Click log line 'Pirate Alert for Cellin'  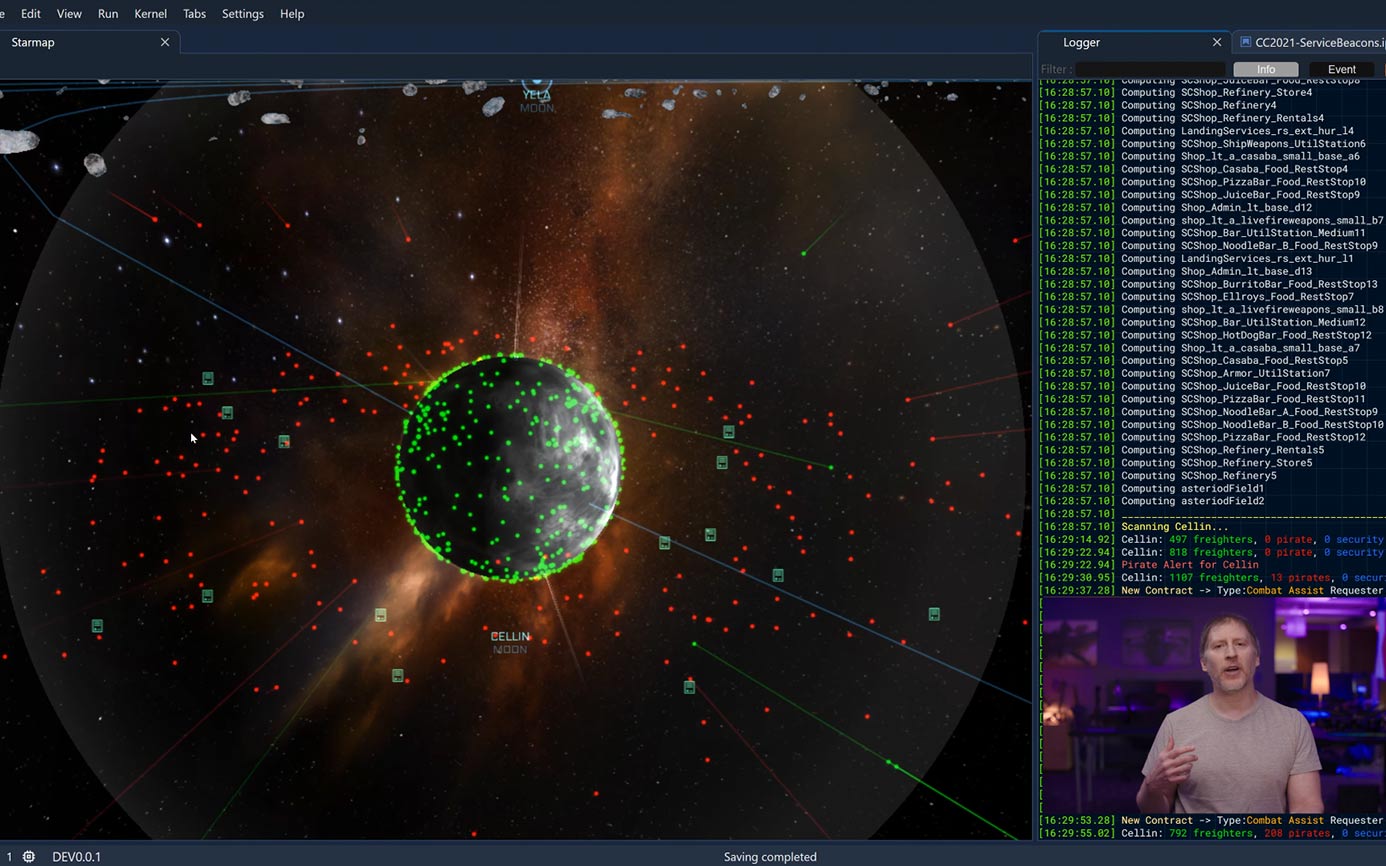pyautogui.click(x=1190, y=565)
